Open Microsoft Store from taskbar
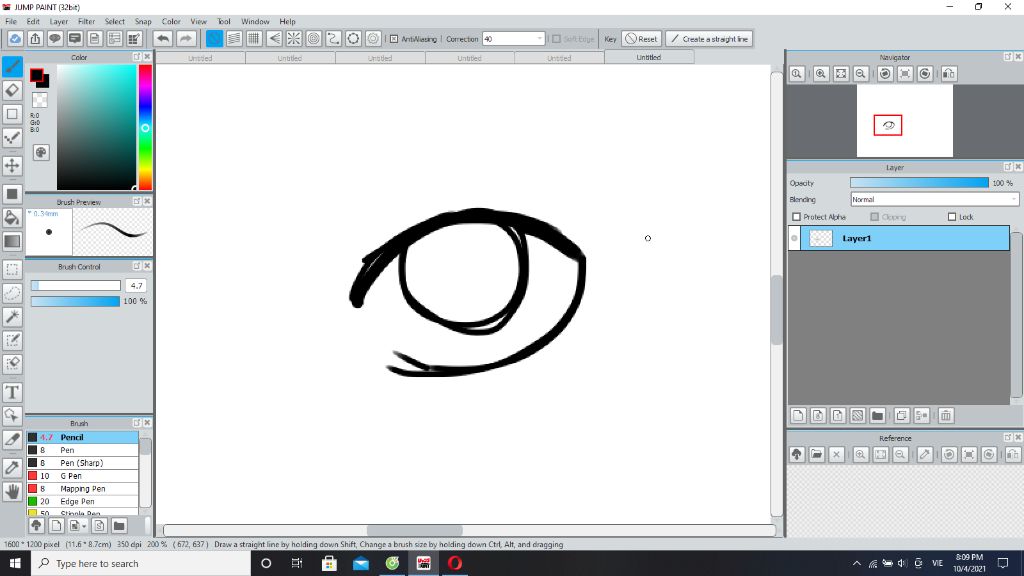Image resolution: width=1024 pixels, height=576 pixels. [329, 564]
